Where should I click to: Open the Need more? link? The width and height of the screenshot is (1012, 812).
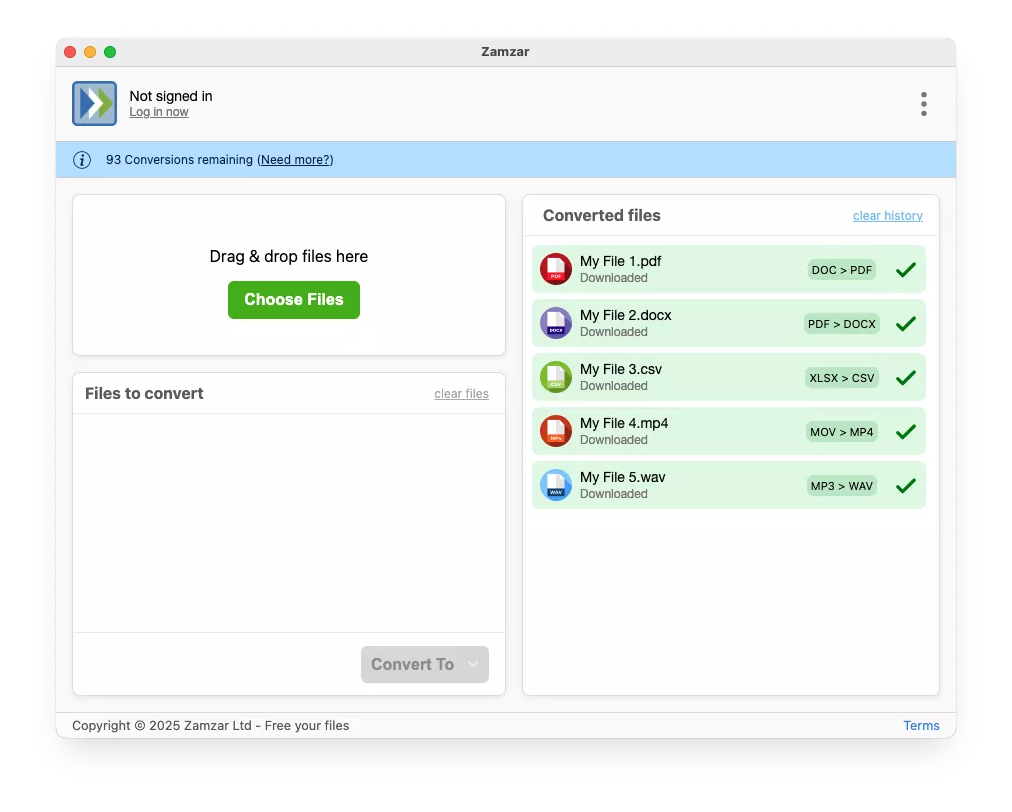point(296,160)
